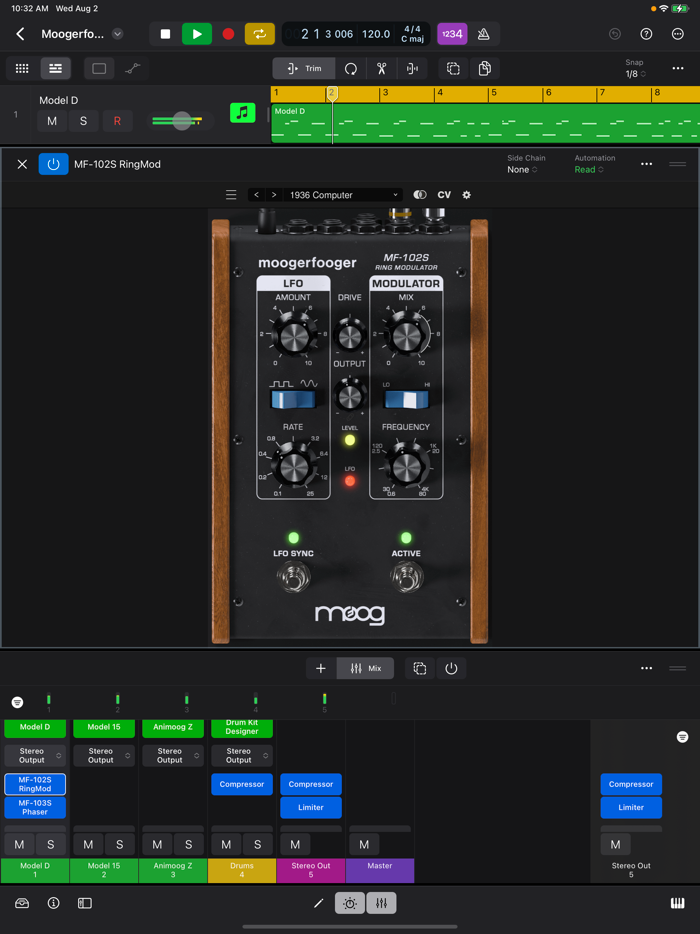Viewport: 700px width, 934px height.
Task: Select the Model D green MIDI region
Action: (485, 123)
